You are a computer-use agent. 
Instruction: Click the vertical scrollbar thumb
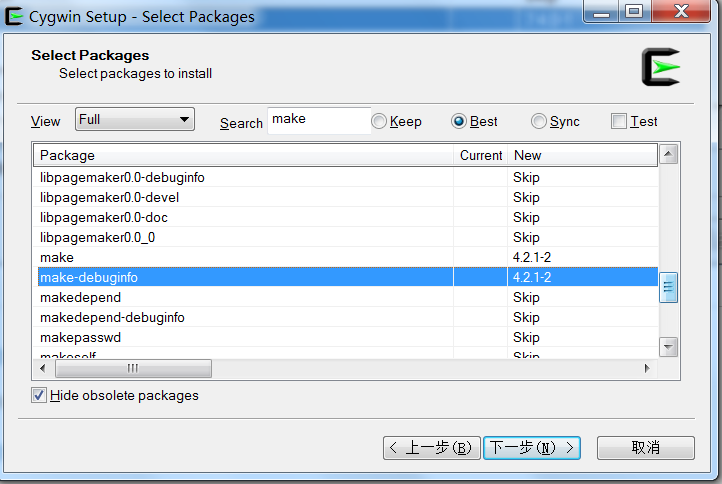pos(668,287)
